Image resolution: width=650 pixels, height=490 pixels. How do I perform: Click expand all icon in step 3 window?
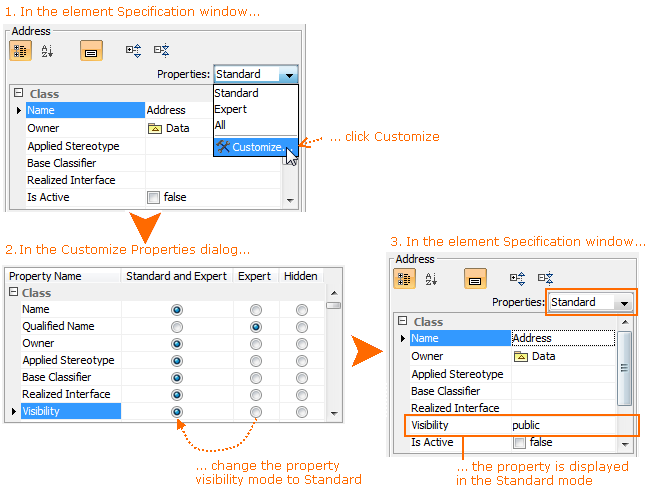(x=517, y=279)
